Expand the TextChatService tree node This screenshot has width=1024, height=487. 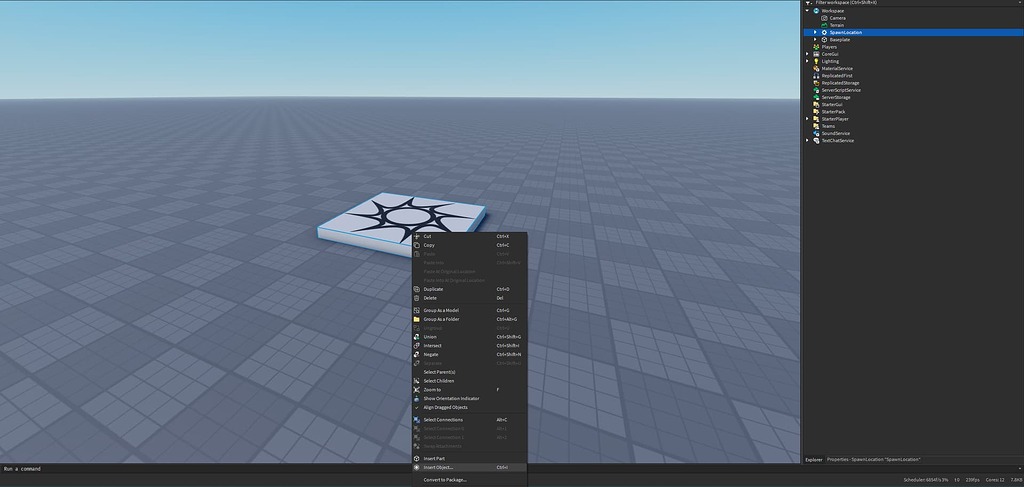coord(807,140)
